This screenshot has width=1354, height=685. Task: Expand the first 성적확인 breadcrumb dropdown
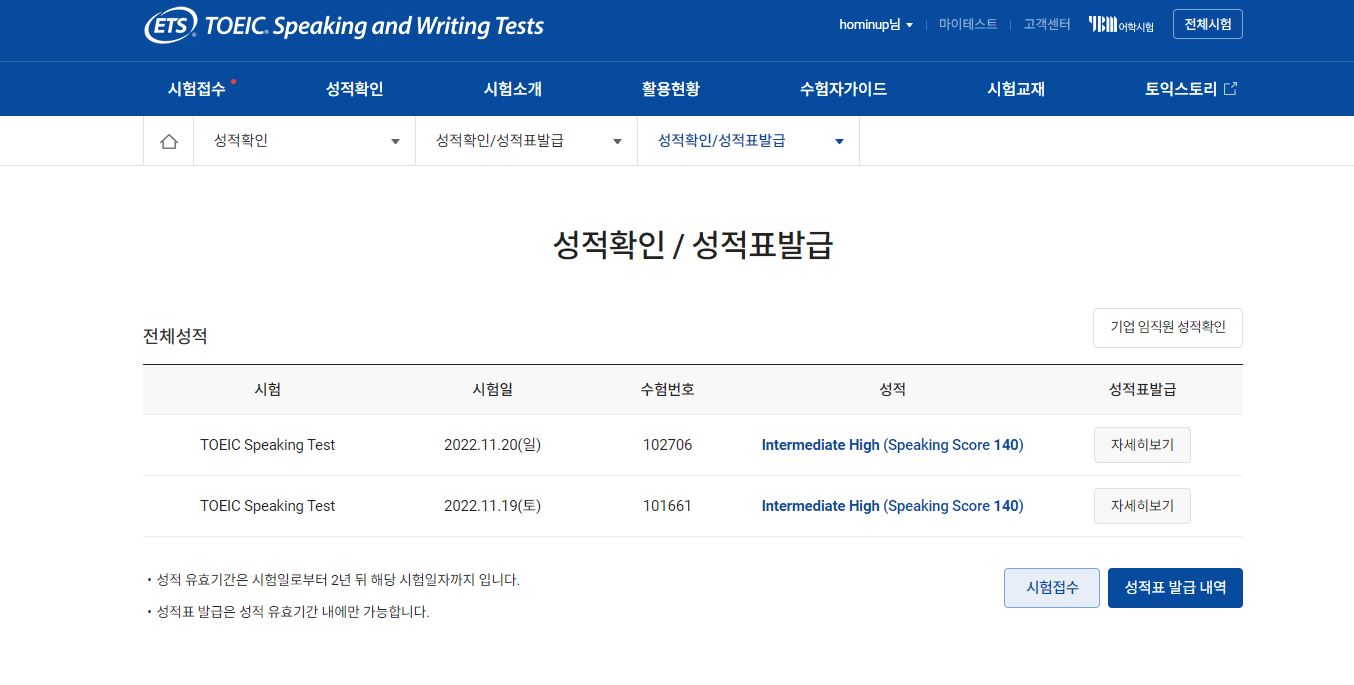click(304, 141)
